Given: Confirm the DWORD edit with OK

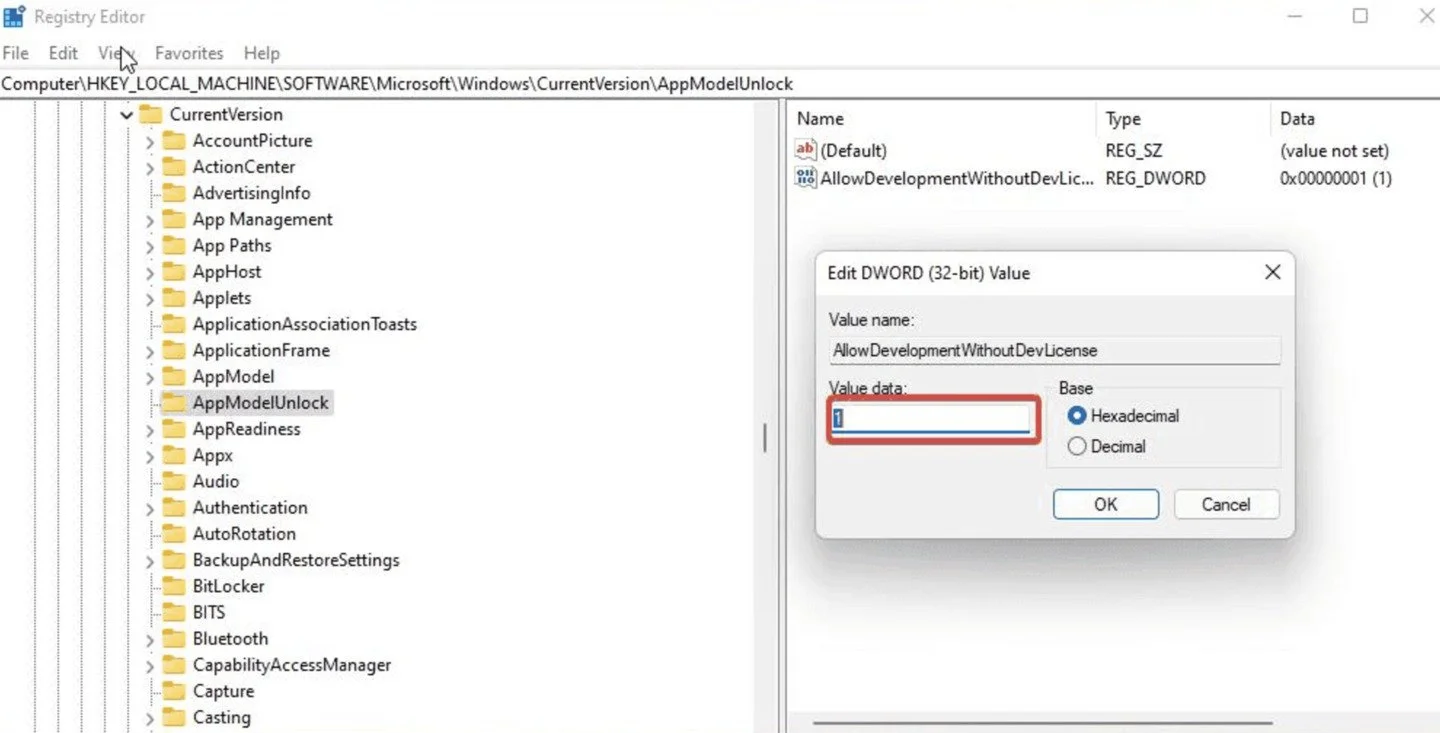Looking at the screenshot, I should [x=1105, y=504].
